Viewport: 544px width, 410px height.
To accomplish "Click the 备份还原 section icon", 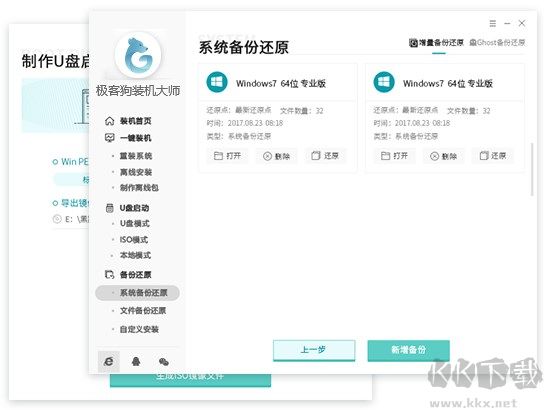I will click(109, 274).
